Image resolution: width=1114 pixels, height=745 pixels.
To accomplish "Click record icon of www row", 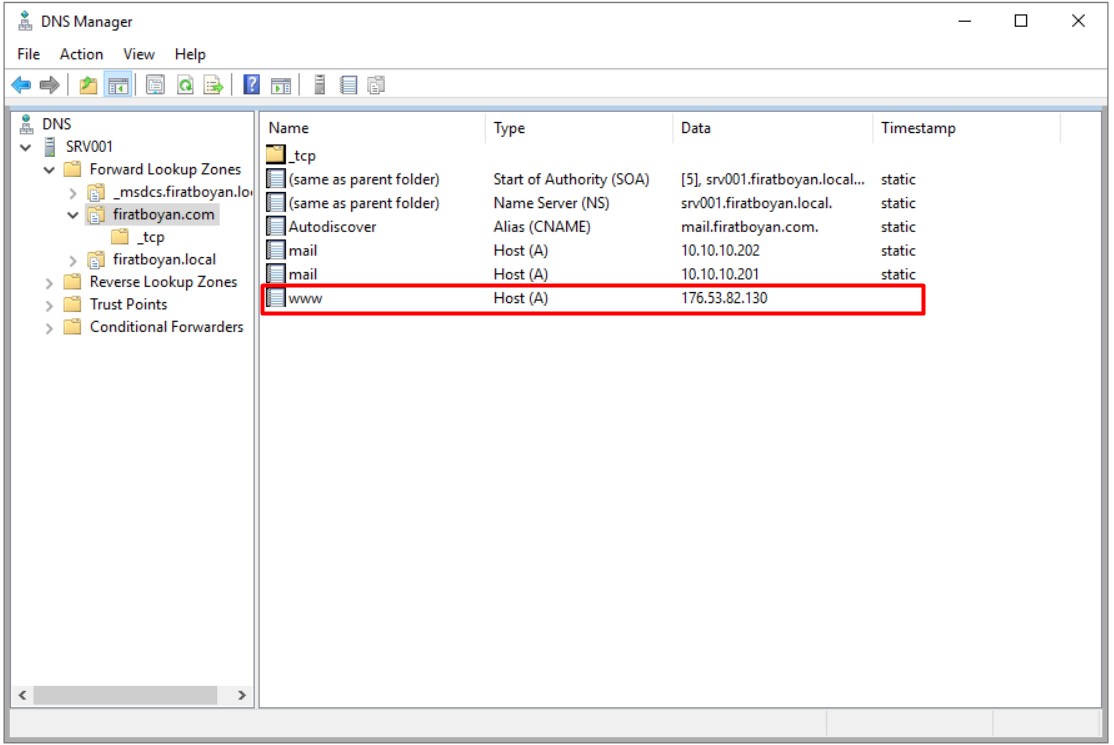I will pyautogui.click(x=276, y=298).
